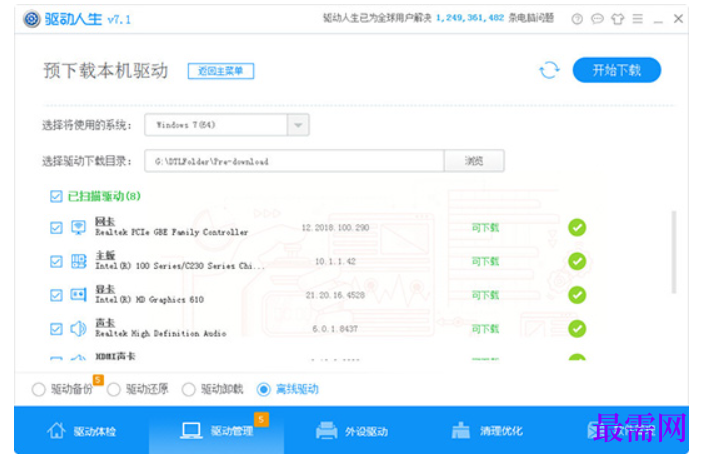
Task: Click green checkmark for Realtek PCIe driver
Action: (577, 227)
